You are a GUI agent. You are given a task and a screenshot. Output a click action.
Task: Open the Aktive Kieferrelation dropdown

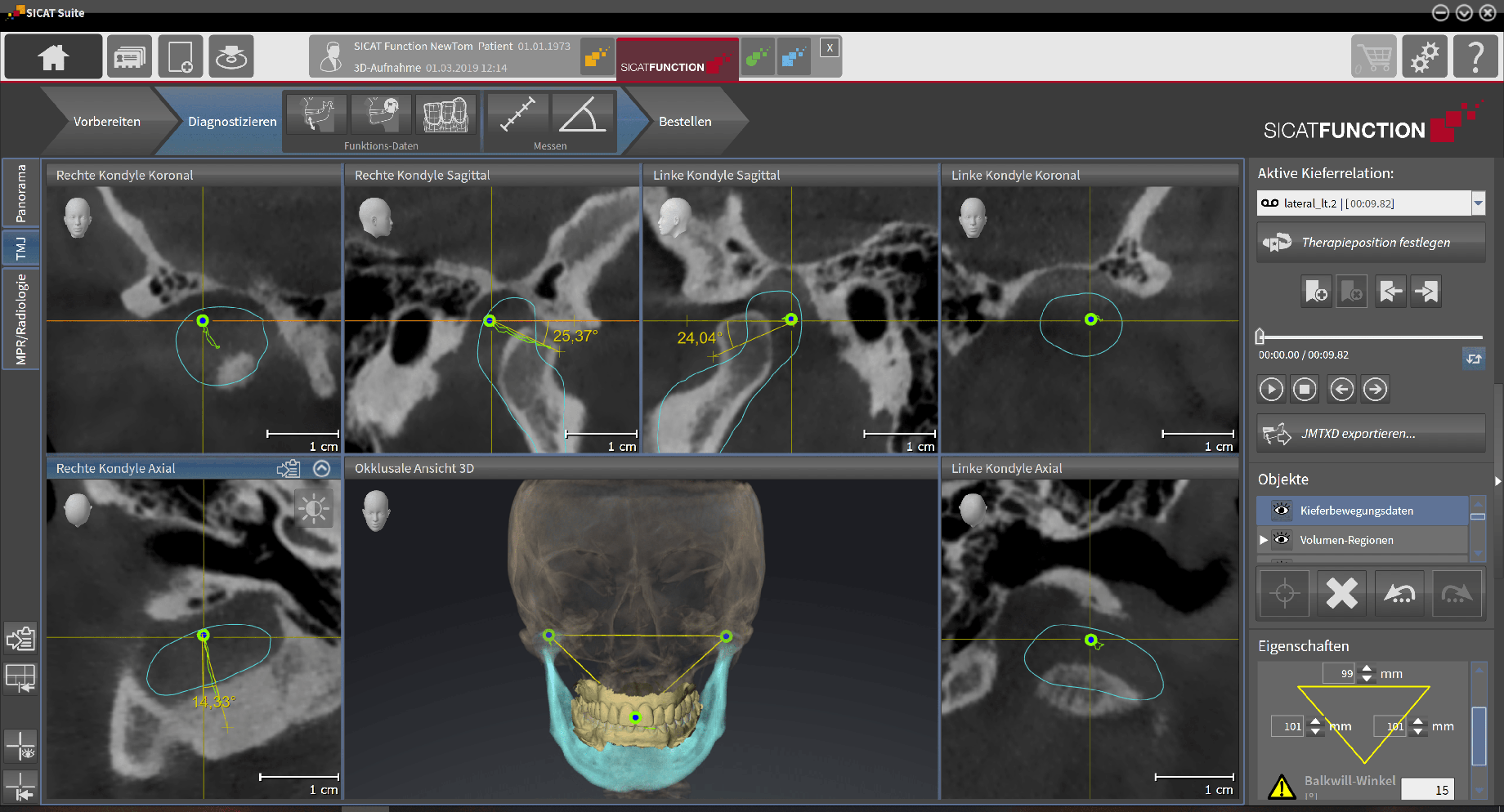pyautogui.click(x=1478, y=203)
